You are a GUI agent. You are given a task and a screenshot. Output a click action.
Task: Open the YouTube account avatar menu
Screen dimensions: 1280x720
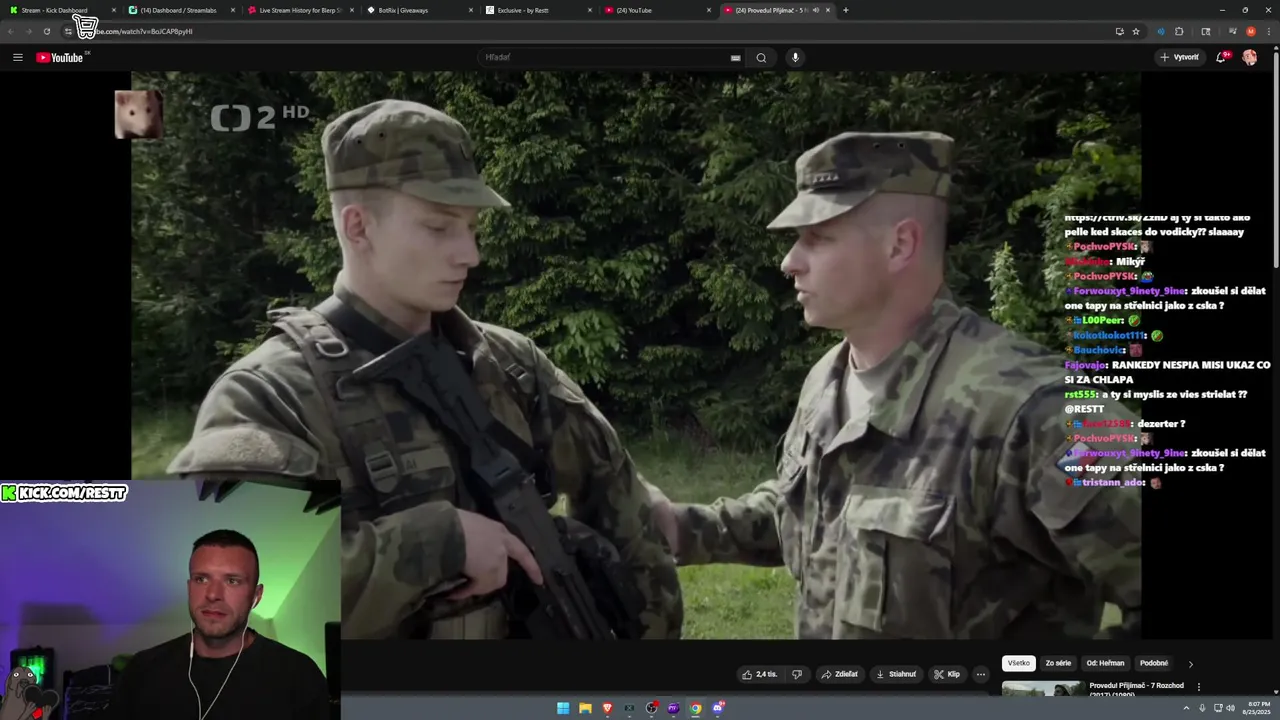(x=1249, y=57)
